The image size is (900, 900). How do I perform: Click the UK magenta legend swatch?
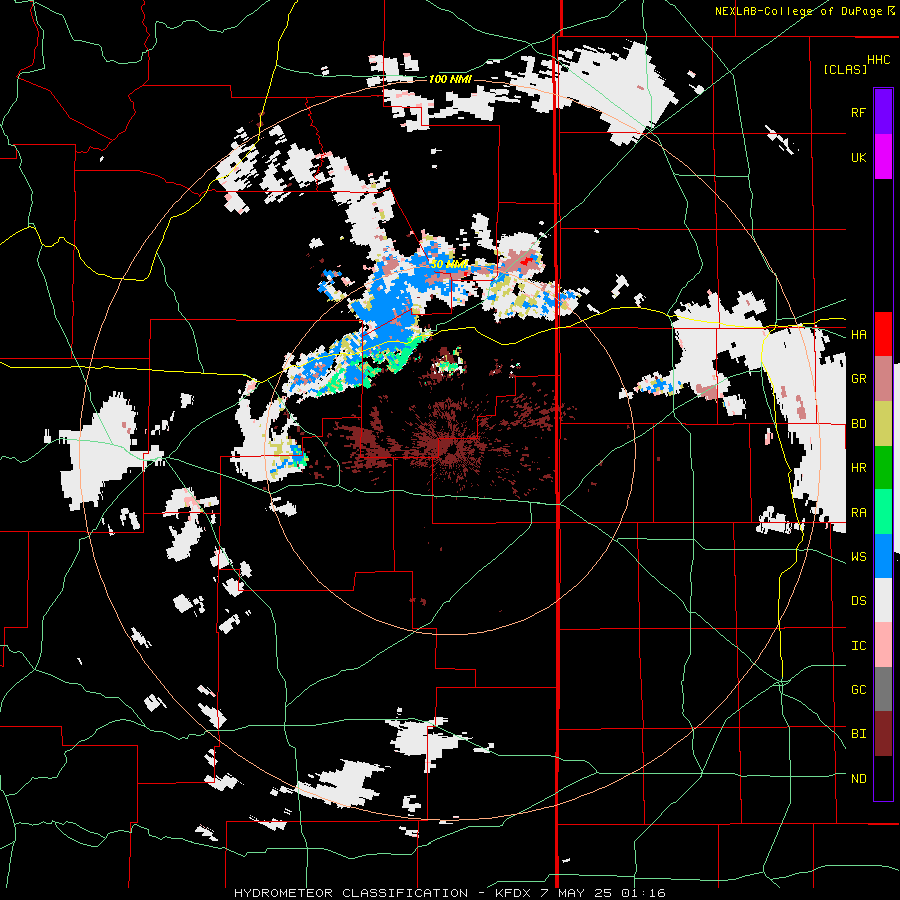tap(883, 157)
